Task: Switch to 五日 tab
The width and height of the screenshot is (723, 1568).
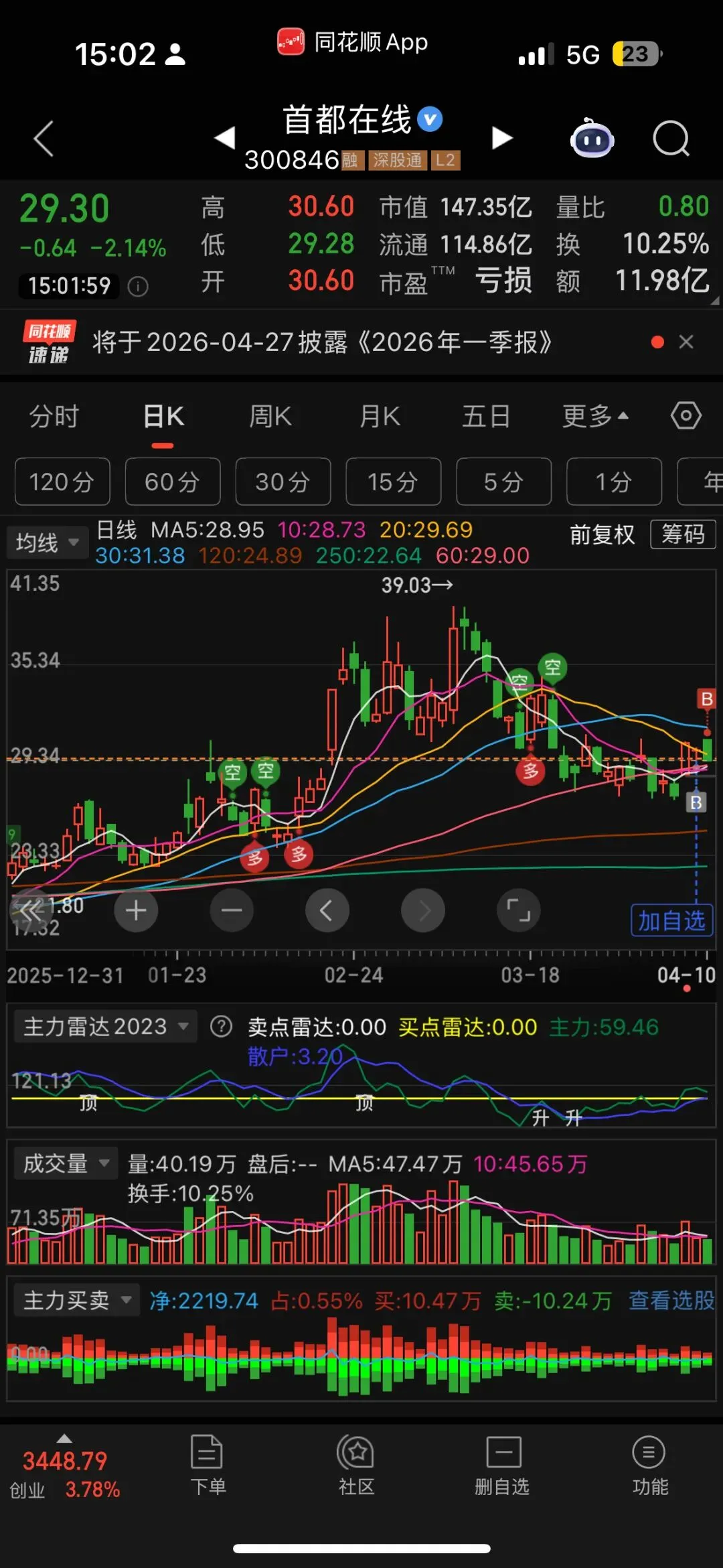Action: coord(487,416)
